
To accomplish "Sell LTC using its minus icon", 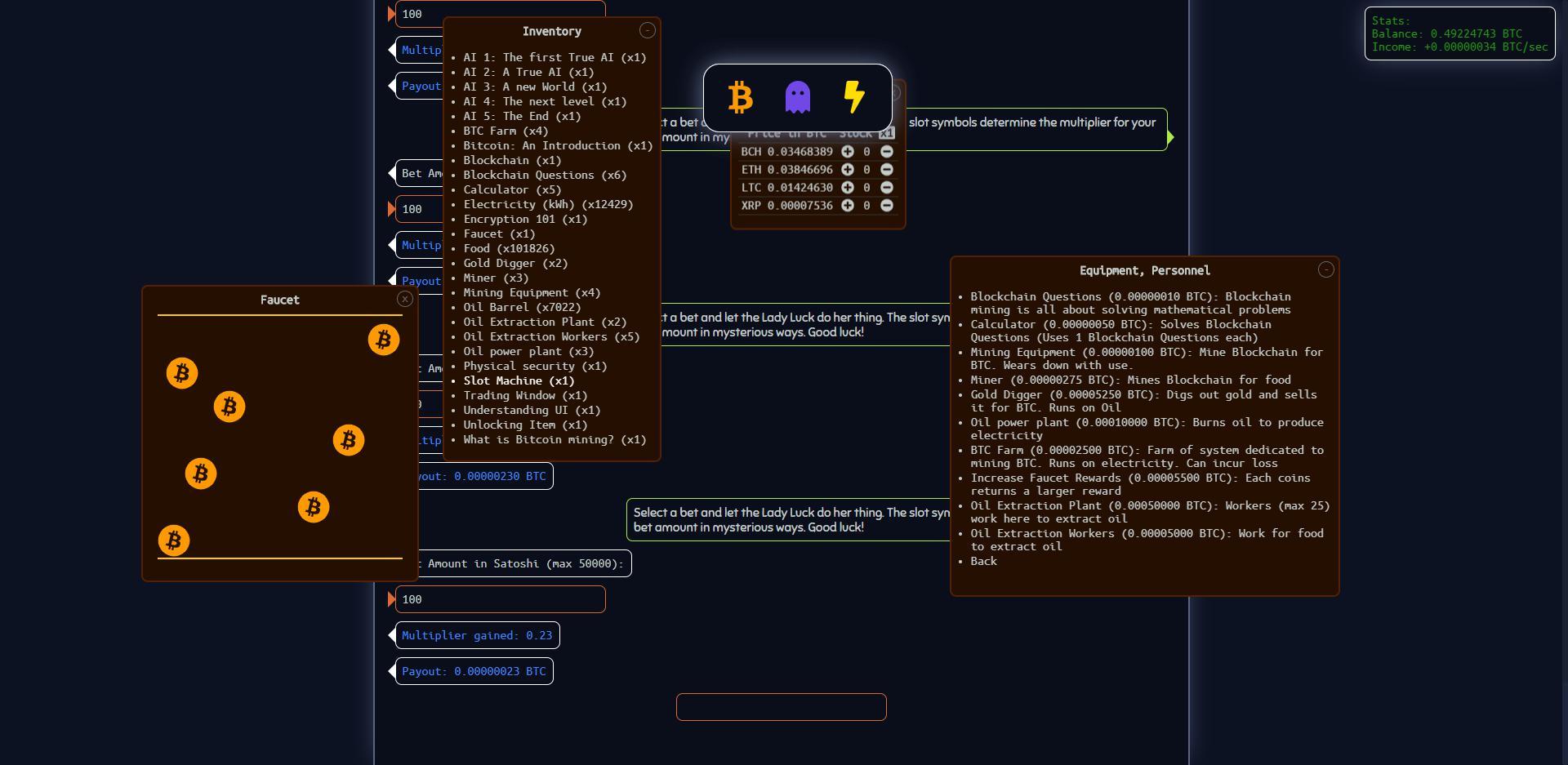I will [x=887, y=188].
